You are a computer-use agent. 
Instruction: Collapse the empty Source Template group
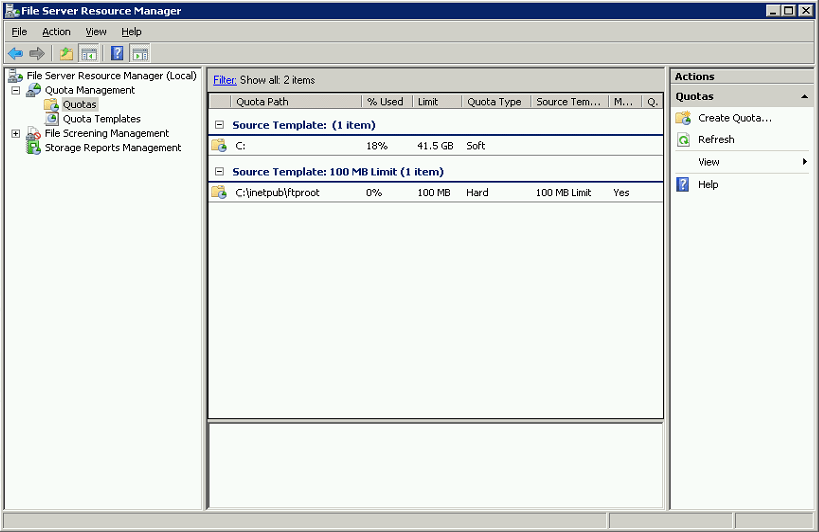[x=219, y=125]
